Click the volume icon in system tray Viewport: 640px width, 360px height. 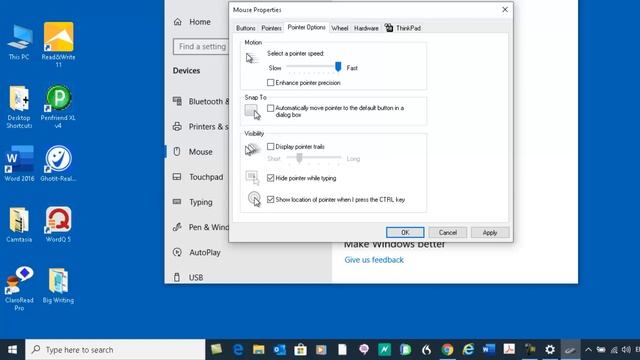coord(626,350)
